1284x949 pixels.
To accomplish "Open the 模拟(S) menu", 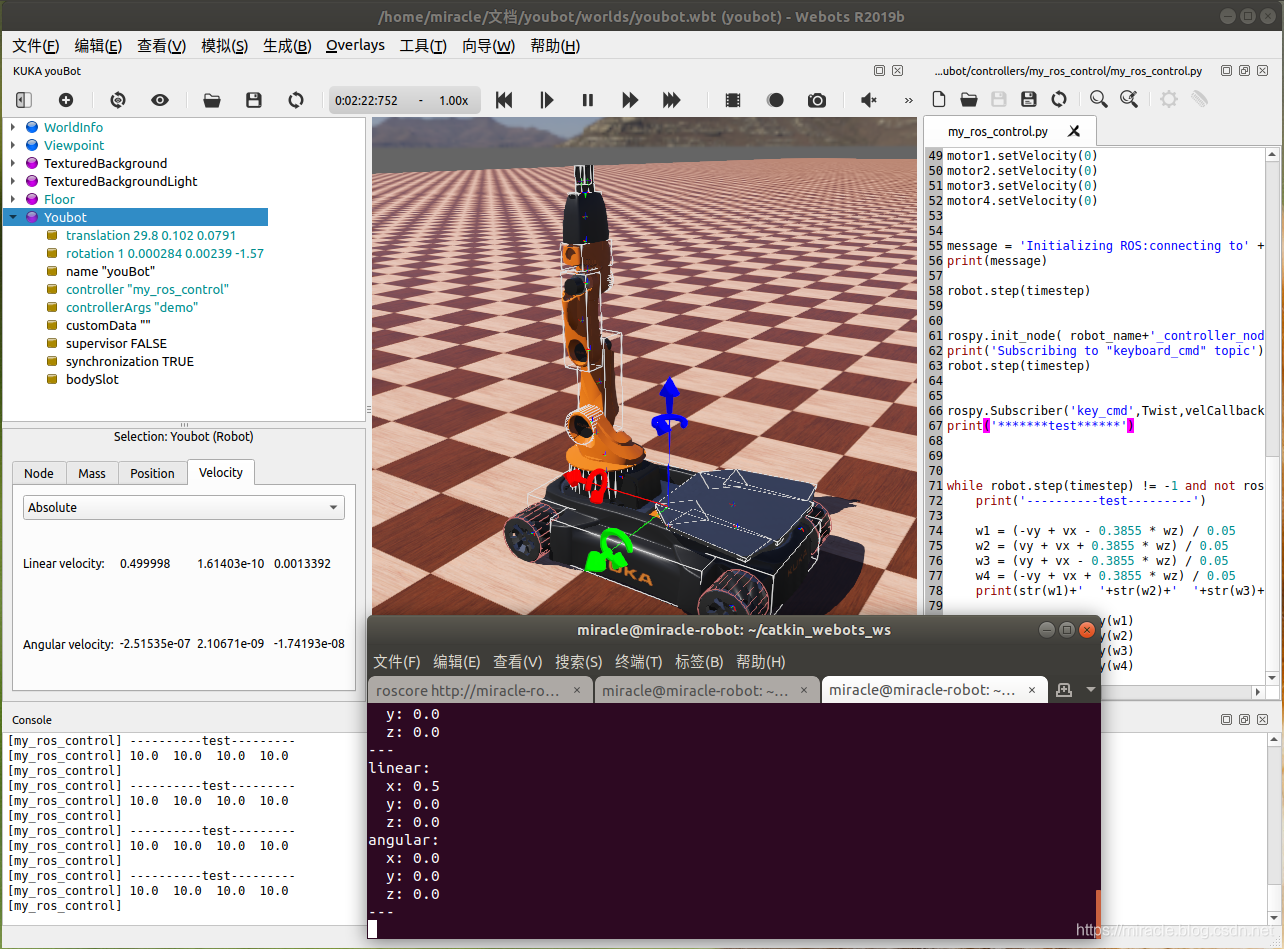I will (224, 46).
